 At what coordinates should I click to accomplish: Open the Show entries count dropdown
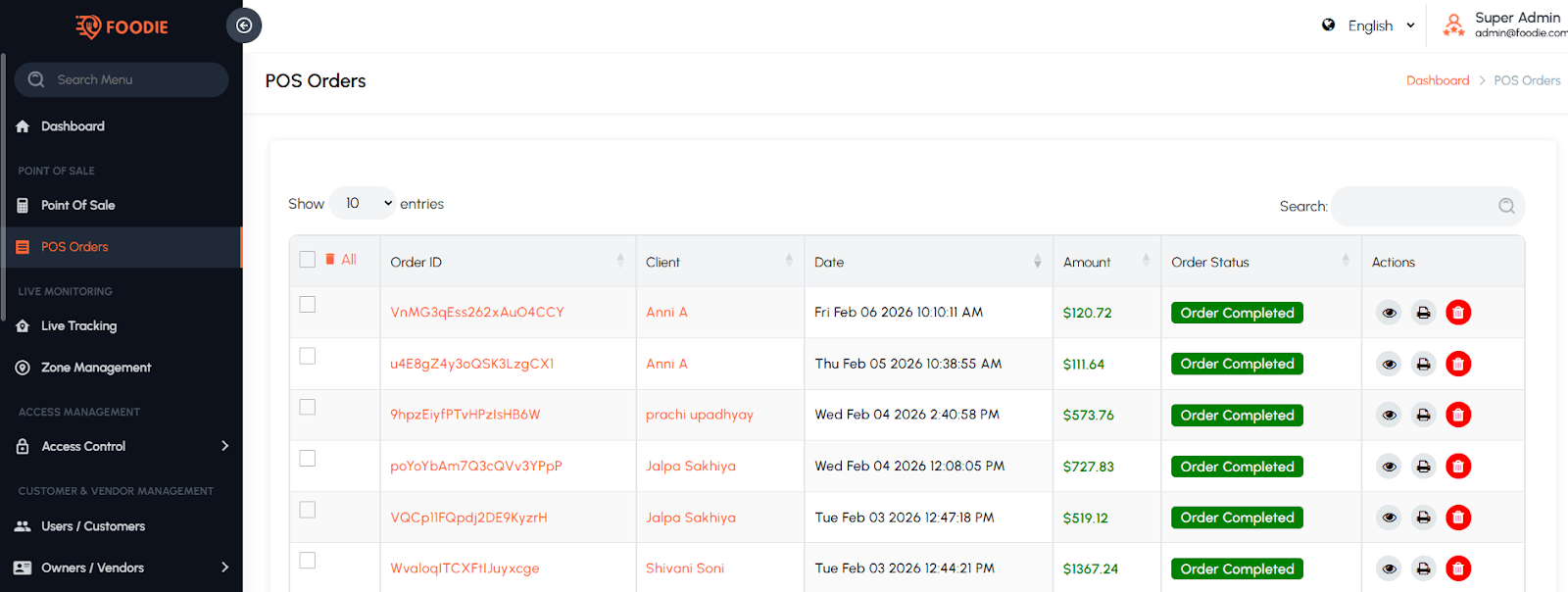click(x=363, y=204)
